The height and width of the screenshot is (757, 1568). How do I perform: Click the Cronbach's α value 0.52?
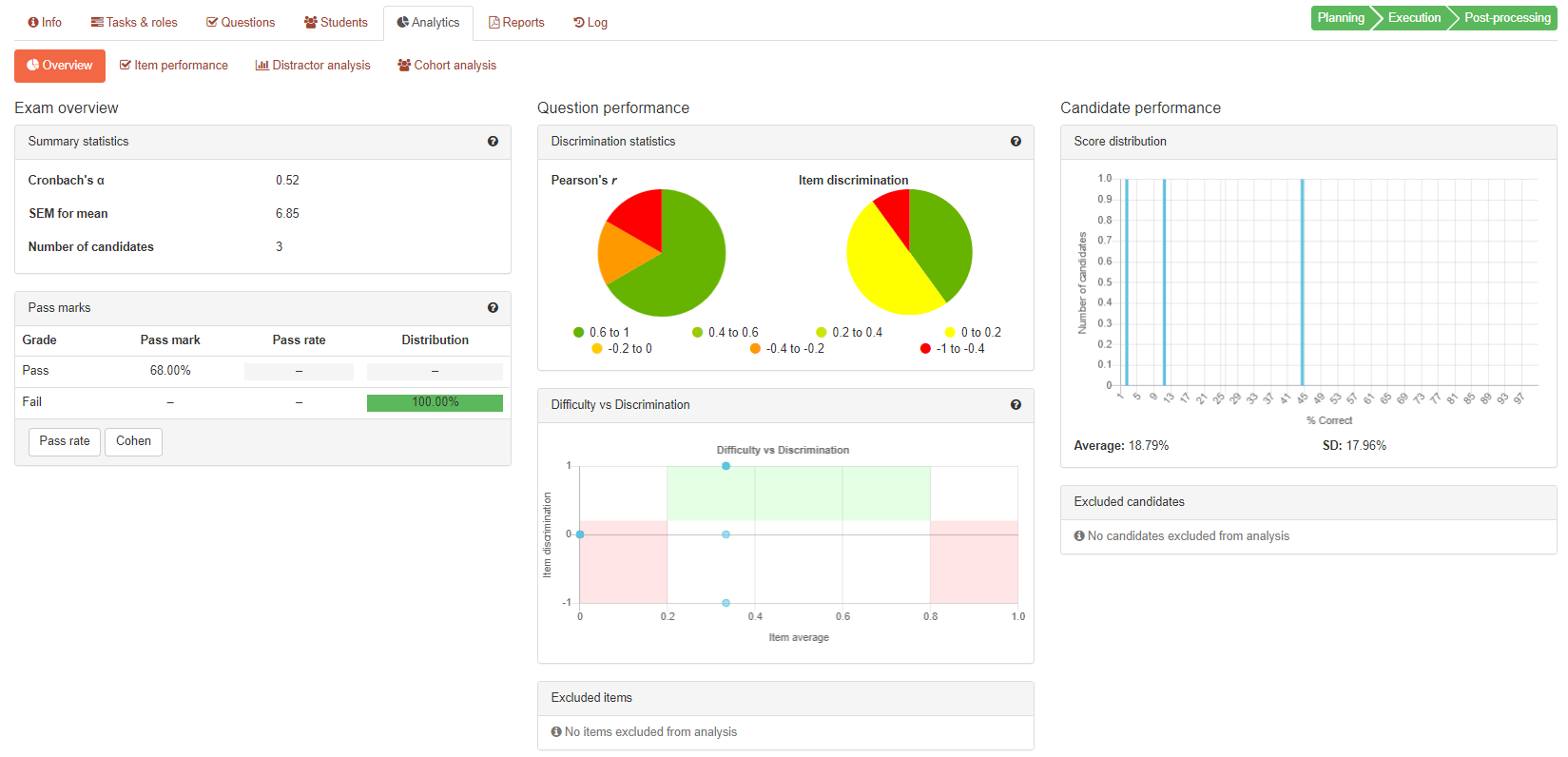[x=287, y=181]
